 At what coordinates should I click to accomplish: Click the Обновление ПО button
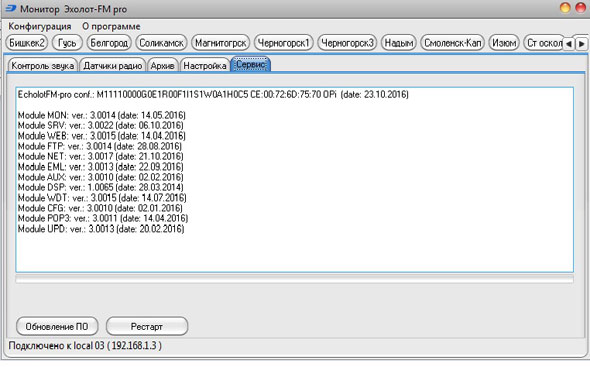57,326
